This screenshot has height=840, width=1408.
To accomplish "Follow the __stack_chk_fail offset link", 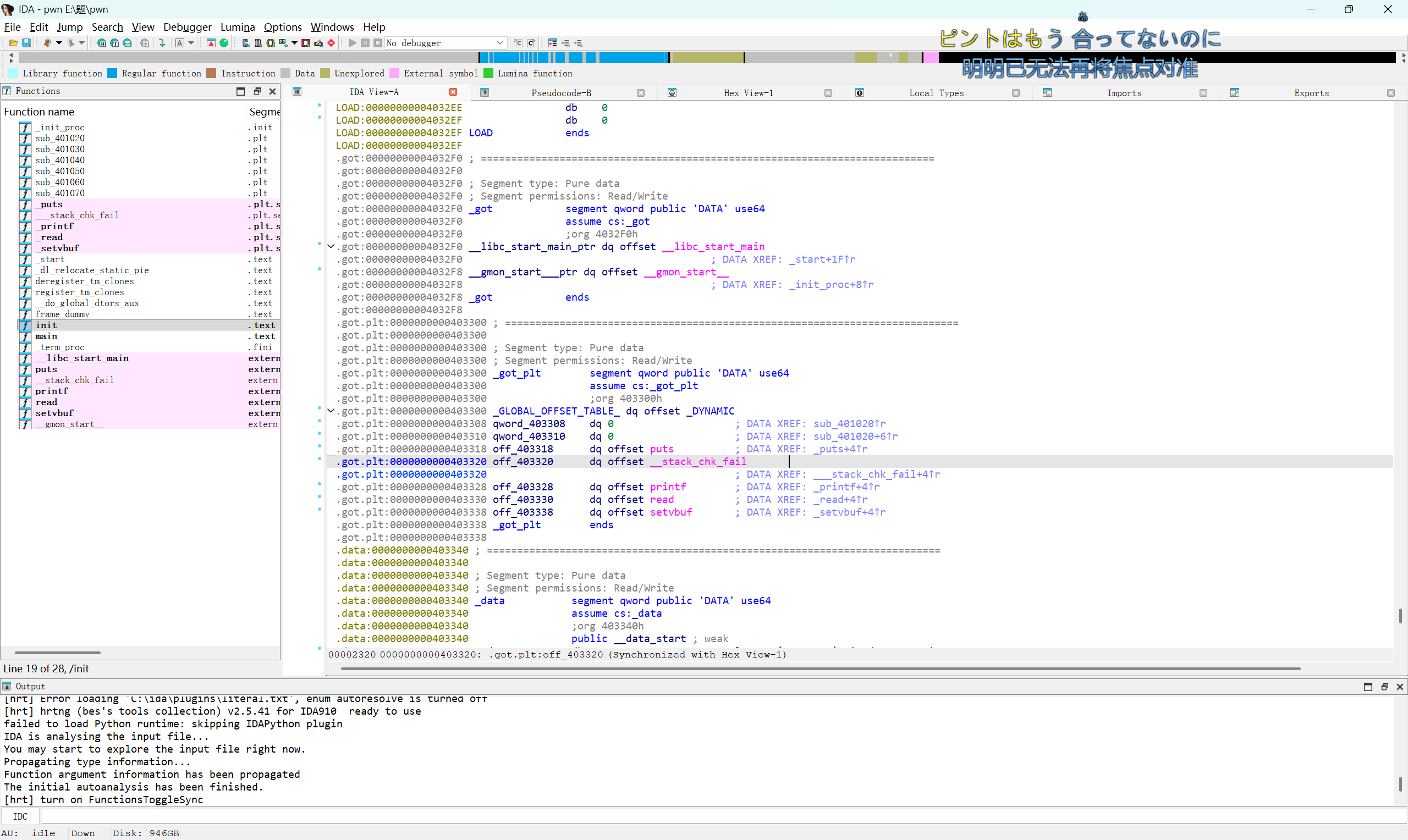I will [x=697, y=462].
